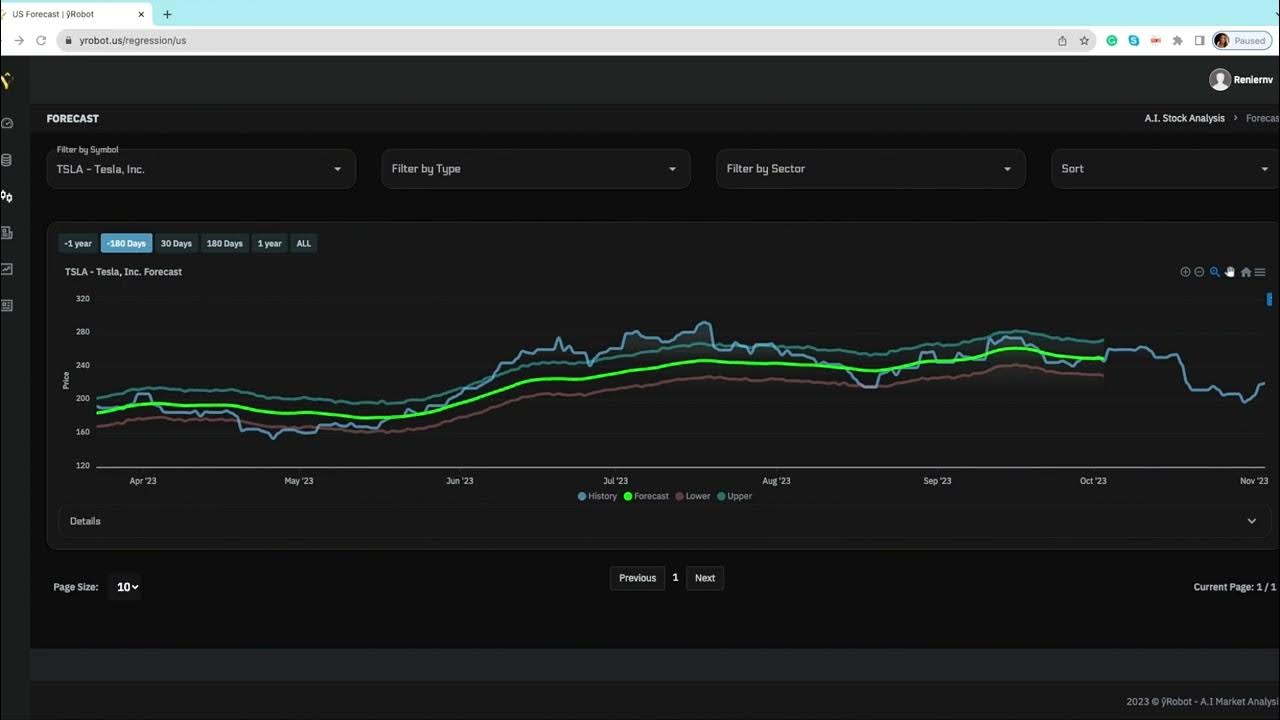The image size is (1280, 720).
Task: Open the Grammarly extension icon
Action: (1112, 41)
